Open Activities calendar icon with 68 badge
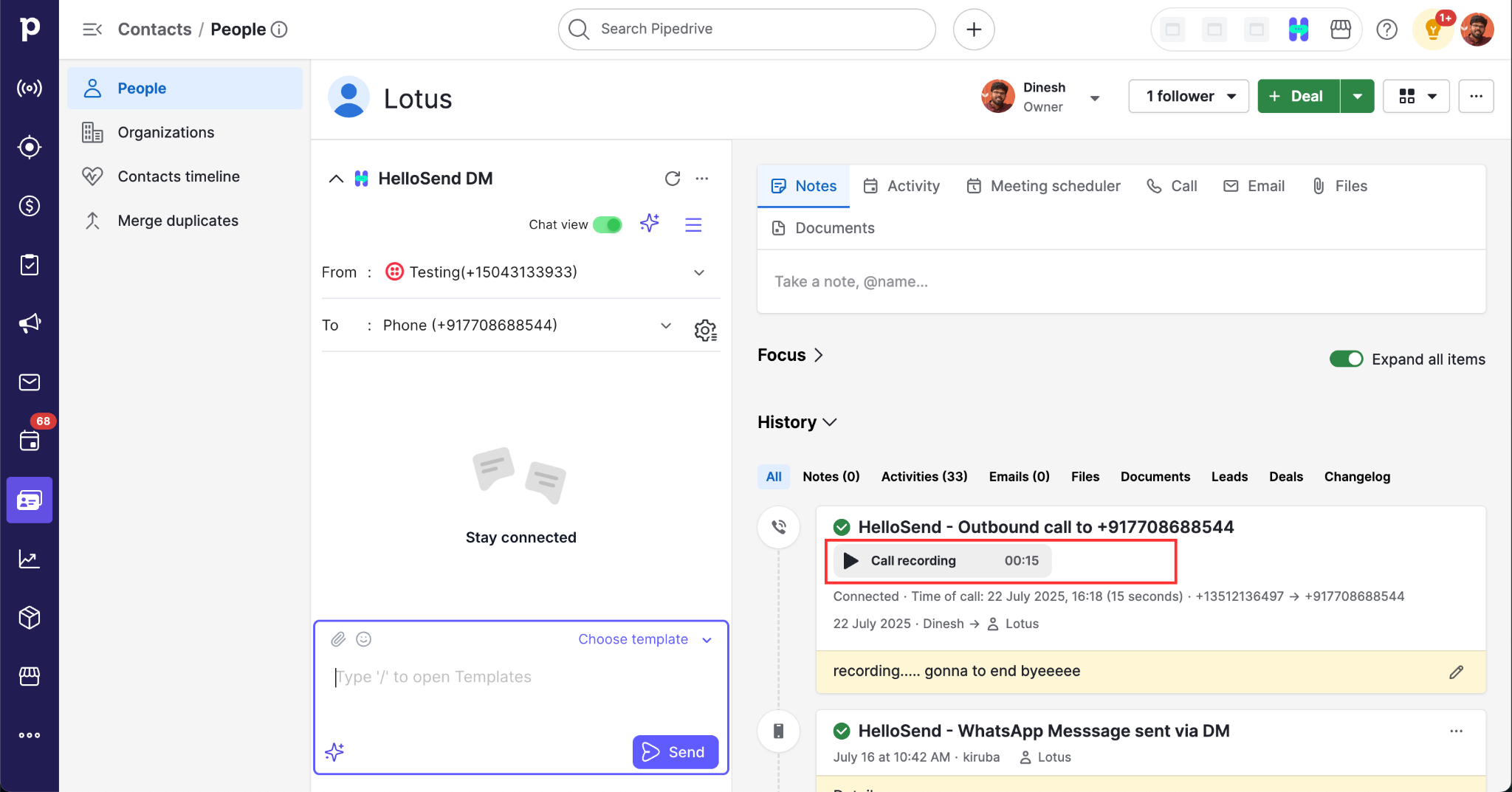Screen dimensions: 1512x792 click(x=30, y=441)
